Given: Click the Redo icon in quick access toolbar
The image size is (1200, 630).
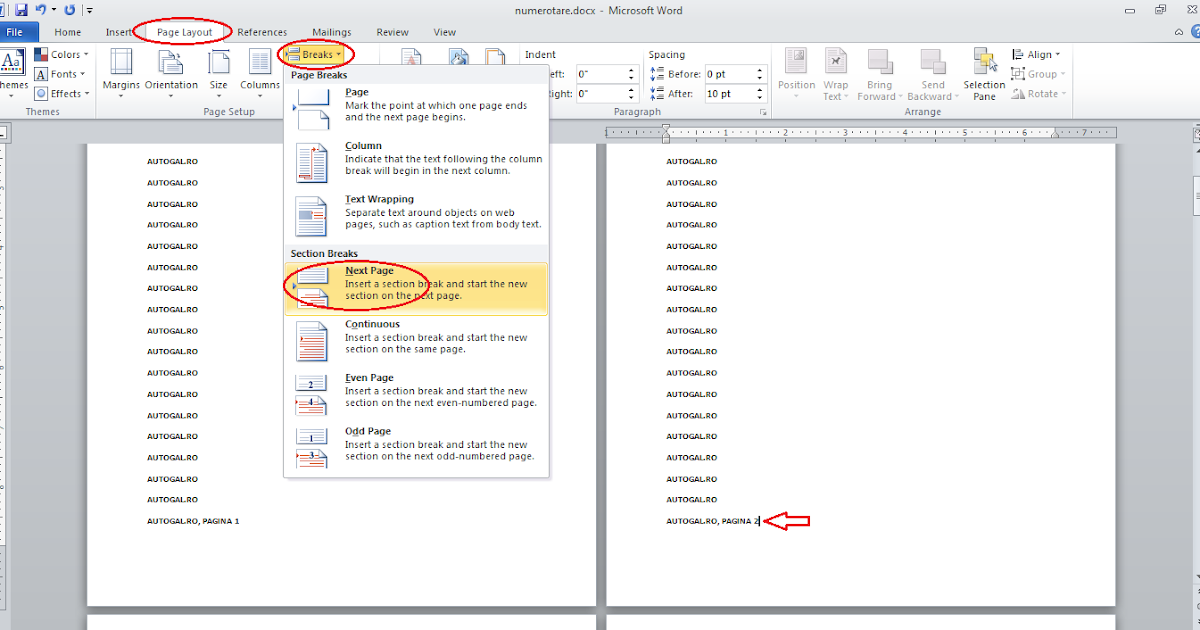Looking at the screenshot, I should point(69,10).
